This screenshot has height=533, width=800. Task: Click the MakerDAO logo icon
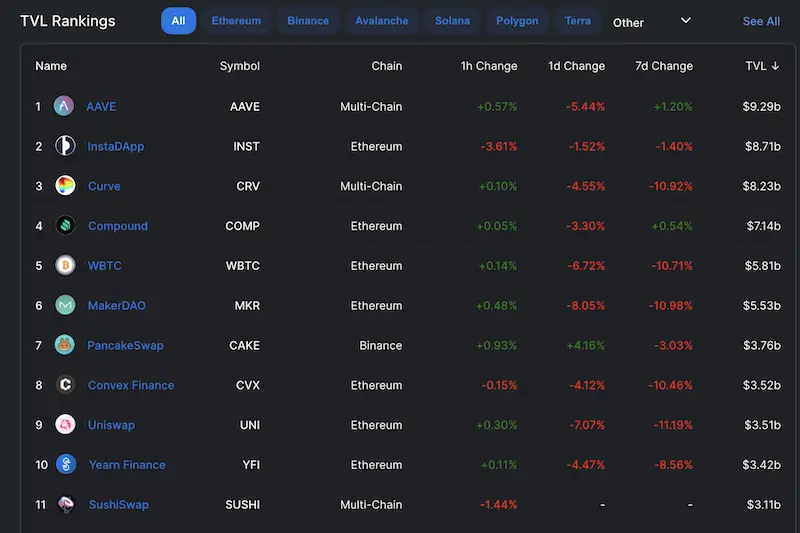[65, 305]
